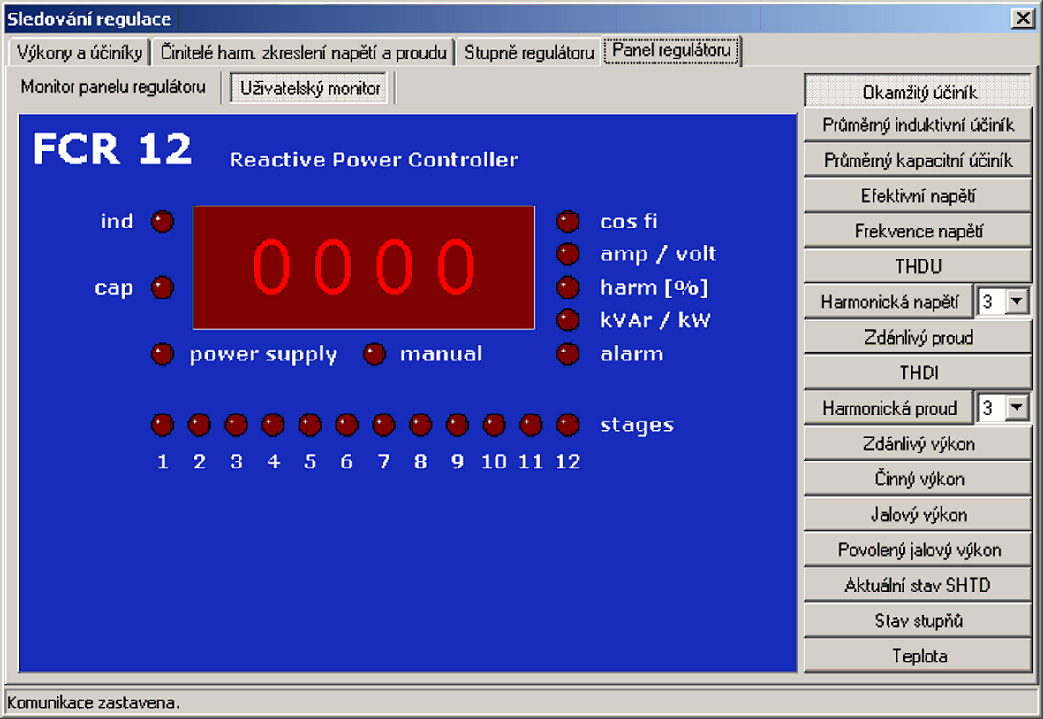Click stage 9 LED
Screen dimensions: 1043x719
pyautogui.click(x=457, y=424)
